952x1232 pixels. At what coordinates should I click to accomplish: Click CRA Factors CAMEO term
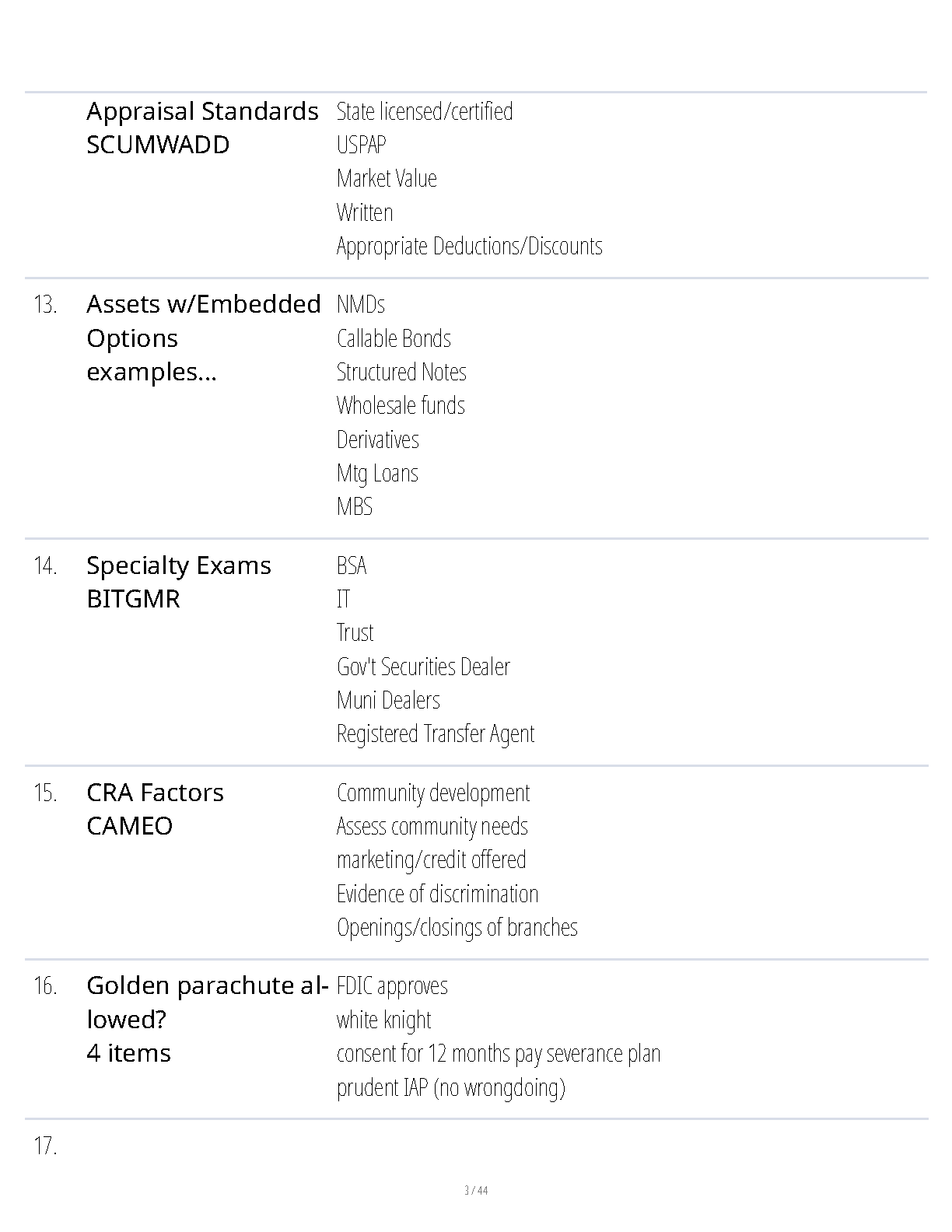[156, 809]
